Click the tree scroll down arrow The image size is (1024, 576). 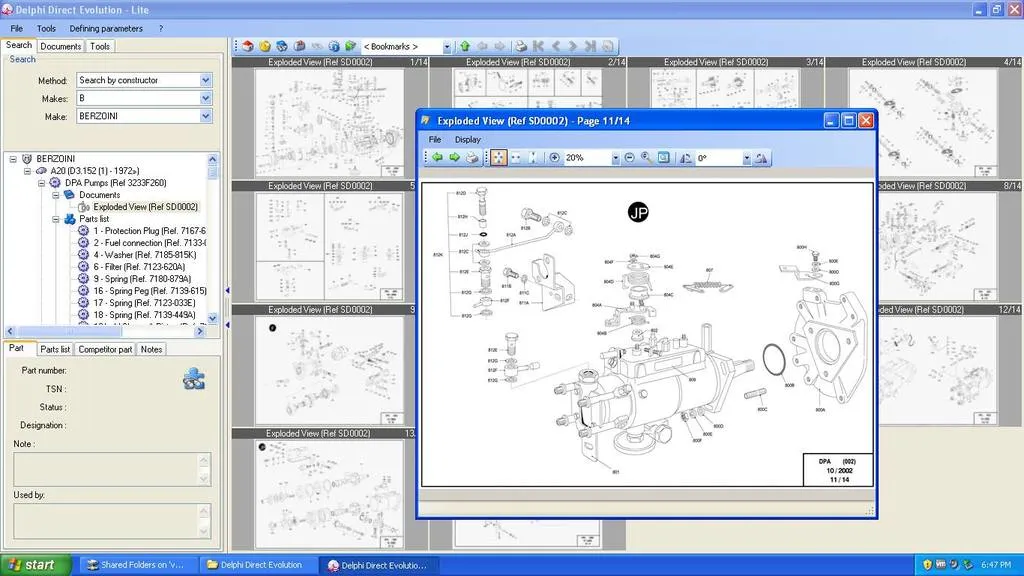point(212,318)
